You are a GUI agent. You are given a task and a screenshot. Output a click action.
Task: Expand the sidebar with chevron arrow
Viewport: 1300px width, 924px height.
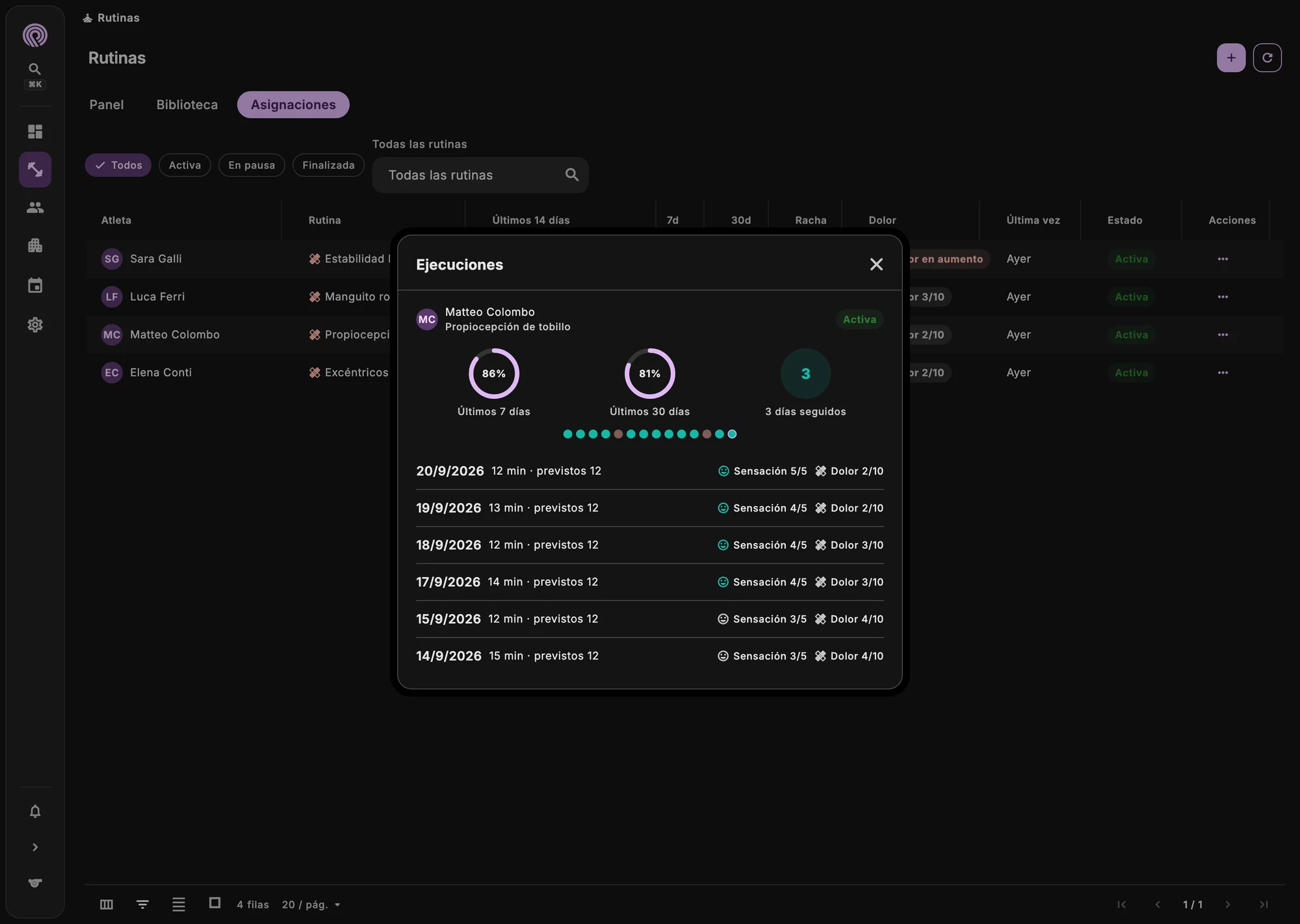35,847
